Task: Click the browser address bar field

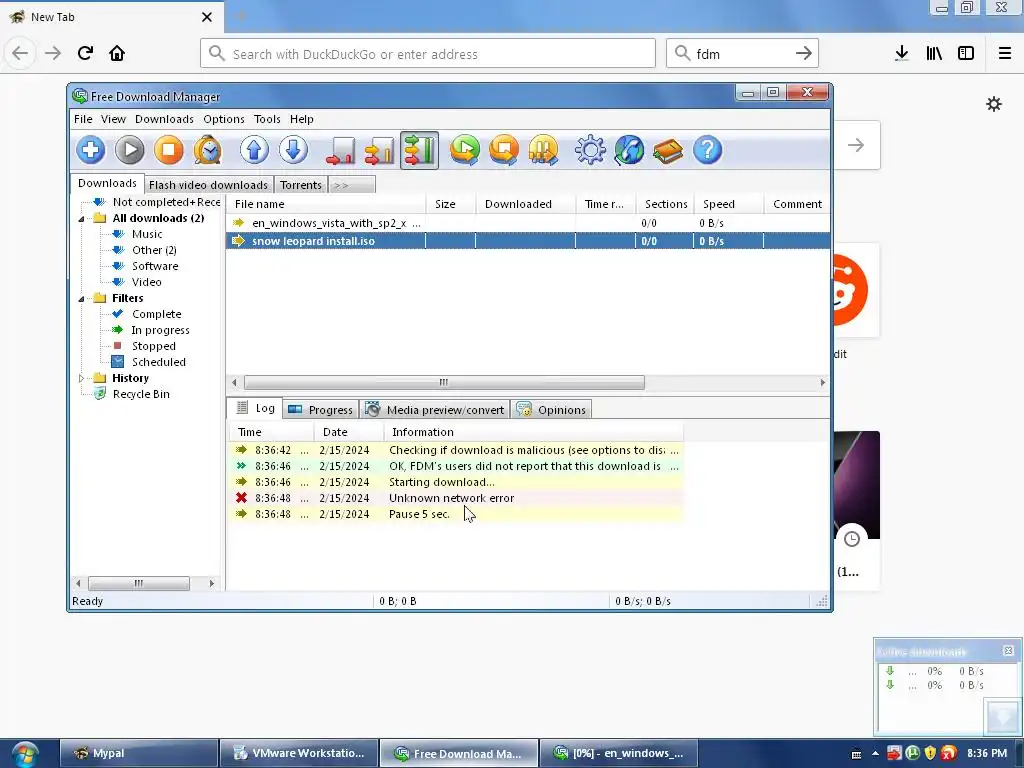Action: click(x=428, y=54)
